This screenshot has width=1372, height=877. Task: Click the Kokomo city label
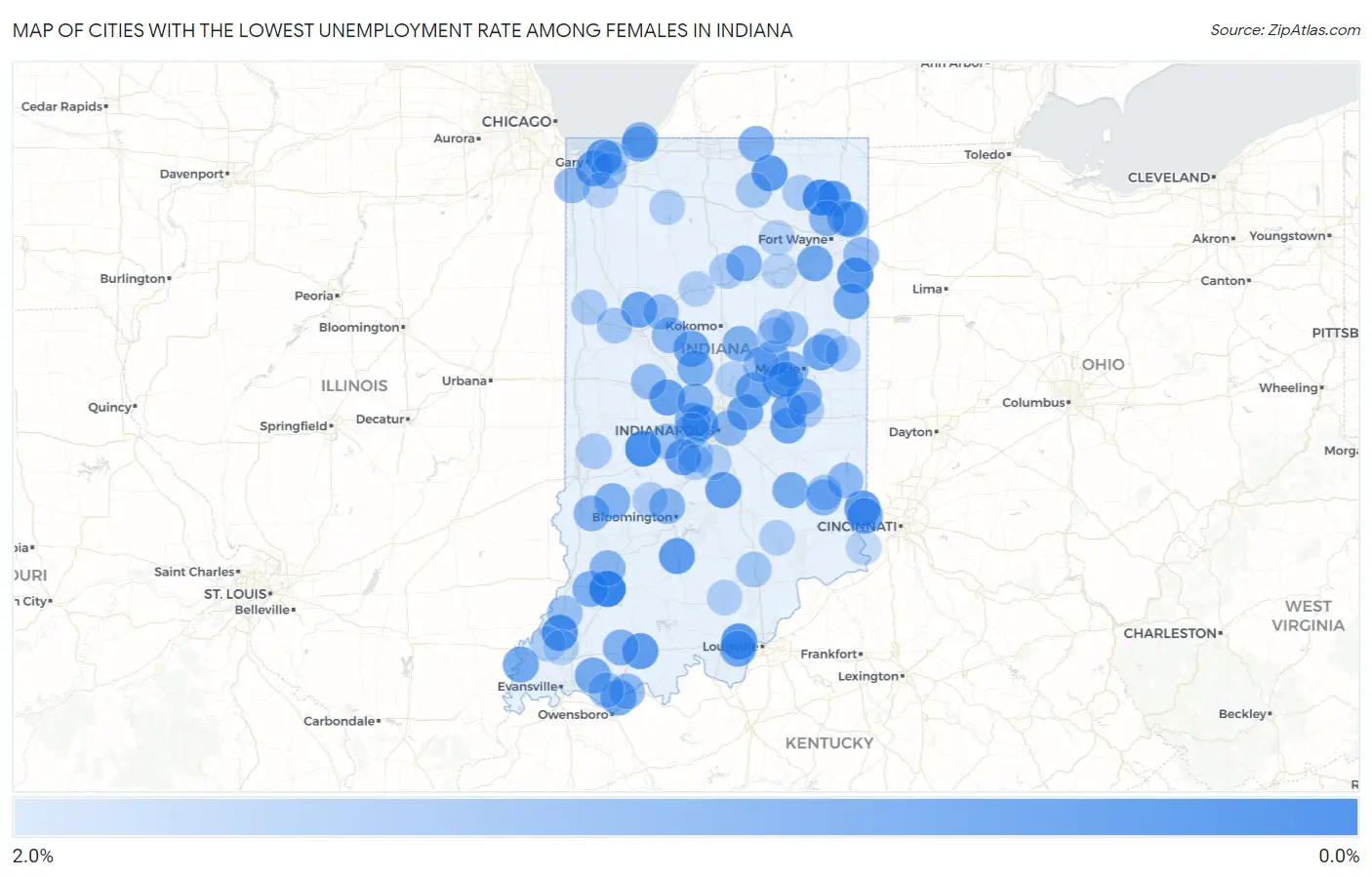point(692,326)
